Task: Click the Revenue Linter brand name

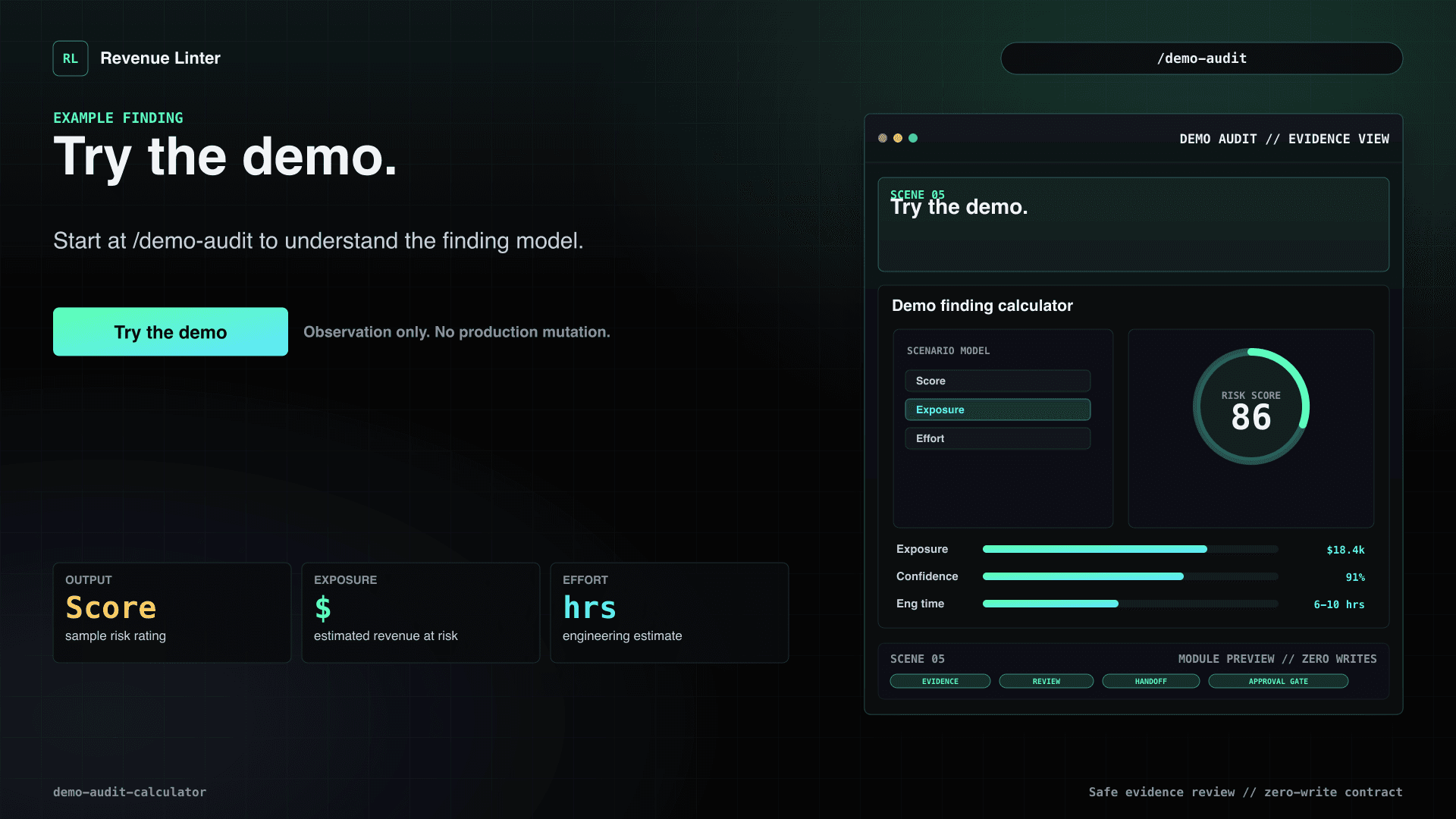Action: 160,58
